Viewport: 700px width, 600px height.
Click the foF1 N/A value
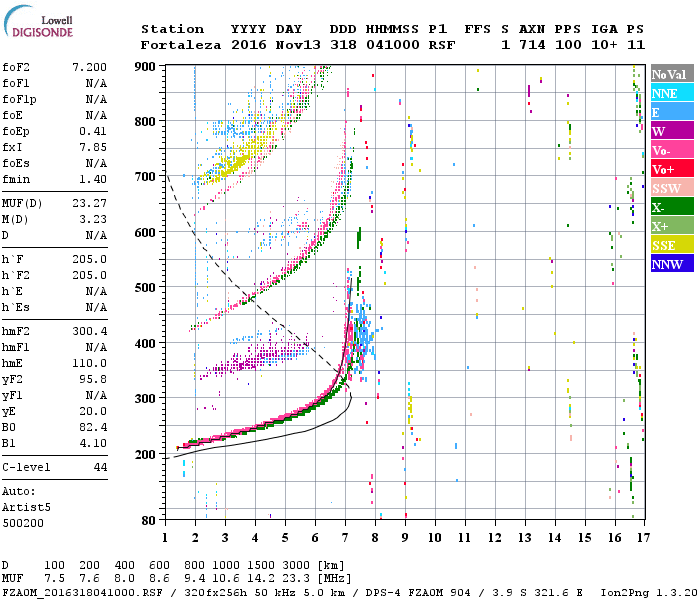click(96, 83)
